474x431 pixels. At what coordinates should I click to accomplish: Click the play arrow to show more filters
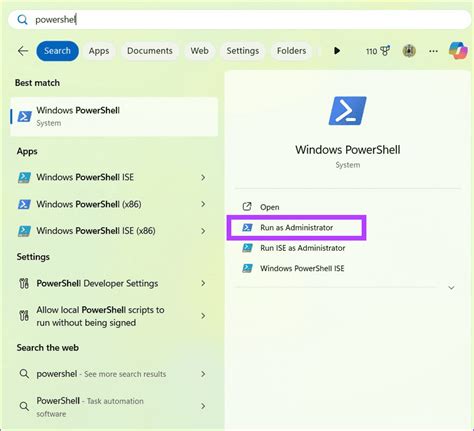coord(337,51)
